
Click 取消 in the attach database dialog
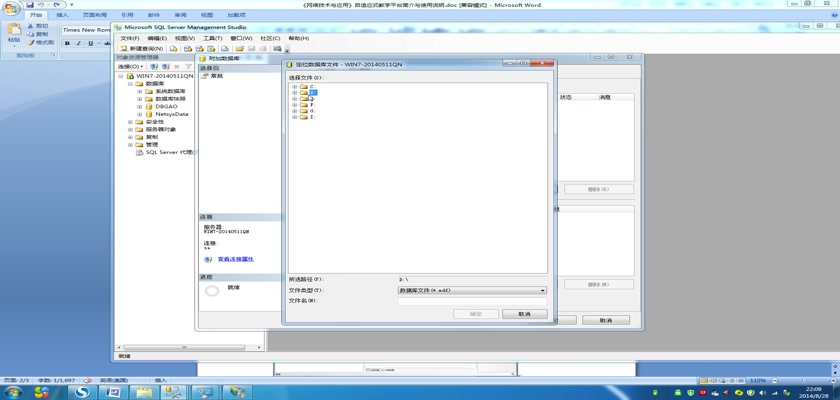606,320
